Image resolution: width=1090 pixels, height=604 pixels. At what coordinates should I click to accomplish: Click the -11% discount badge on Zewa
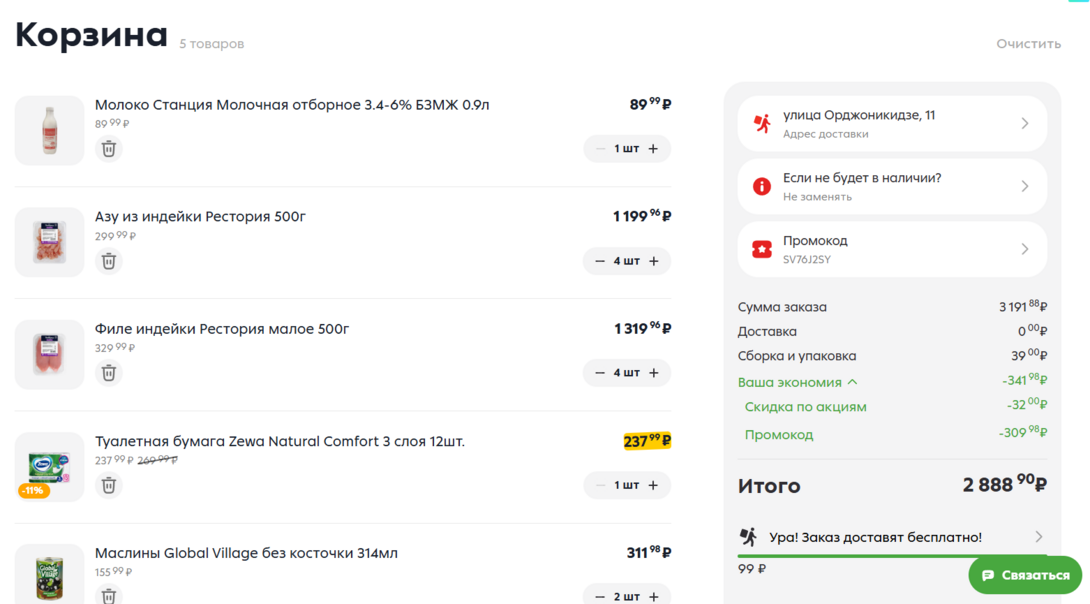pyautogui.click(x=32, y=492)
